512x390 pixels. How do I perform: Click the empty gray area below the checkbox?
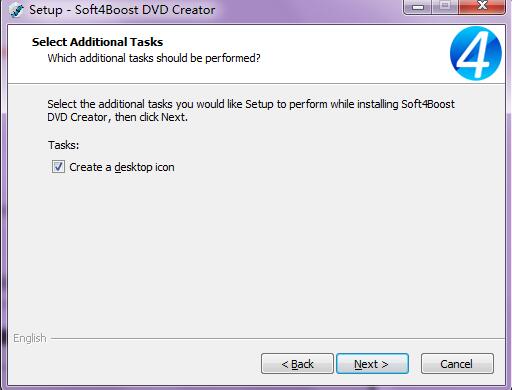(x=256, y=253)
